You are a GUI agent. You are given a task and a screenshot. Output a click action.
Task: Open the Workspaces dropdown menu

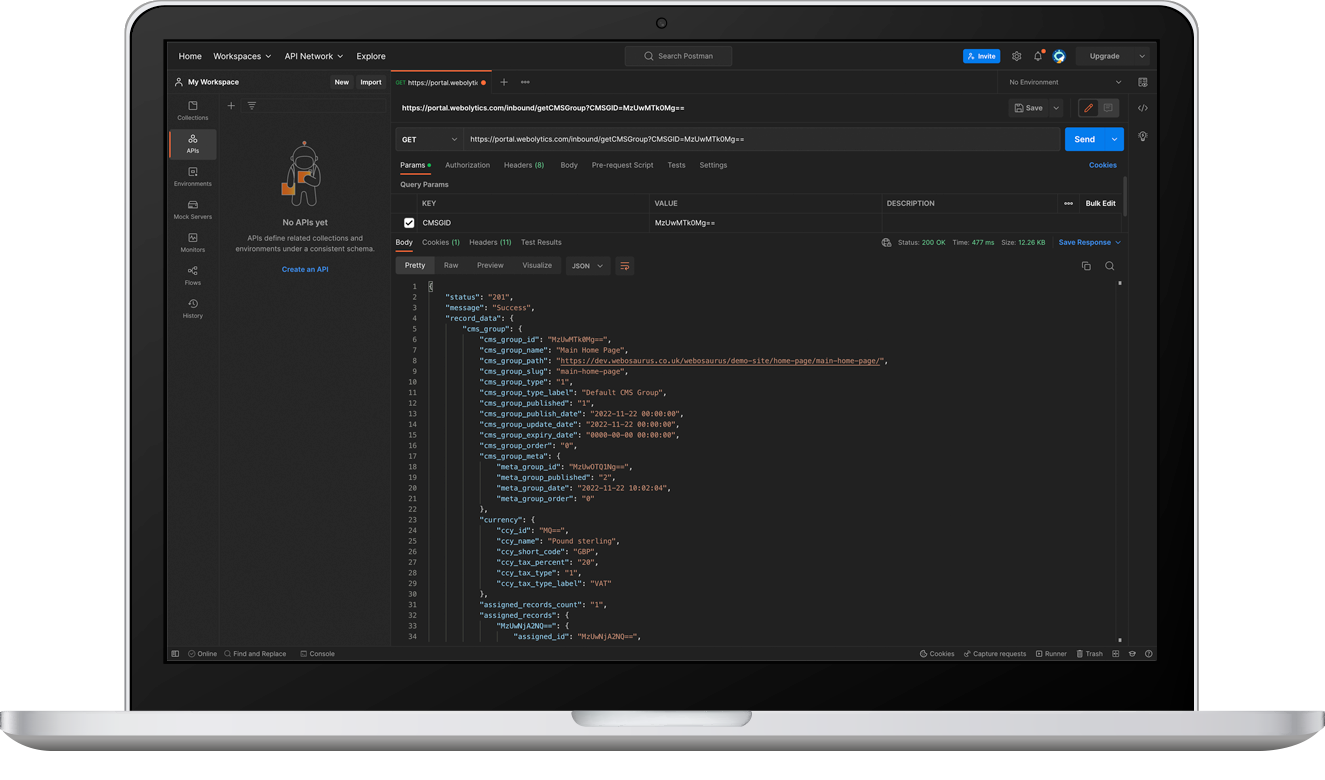[242, 56]
